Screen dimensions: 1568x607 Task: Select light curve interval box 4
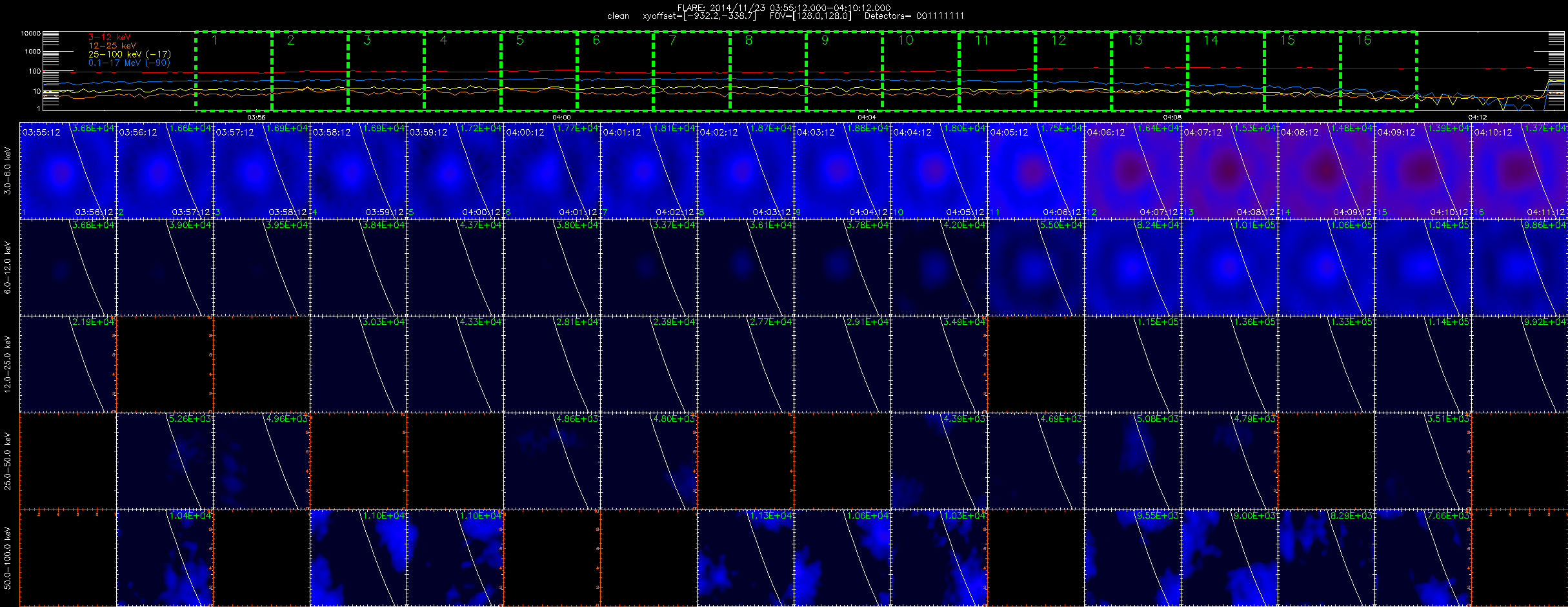[x=463, y=70]
